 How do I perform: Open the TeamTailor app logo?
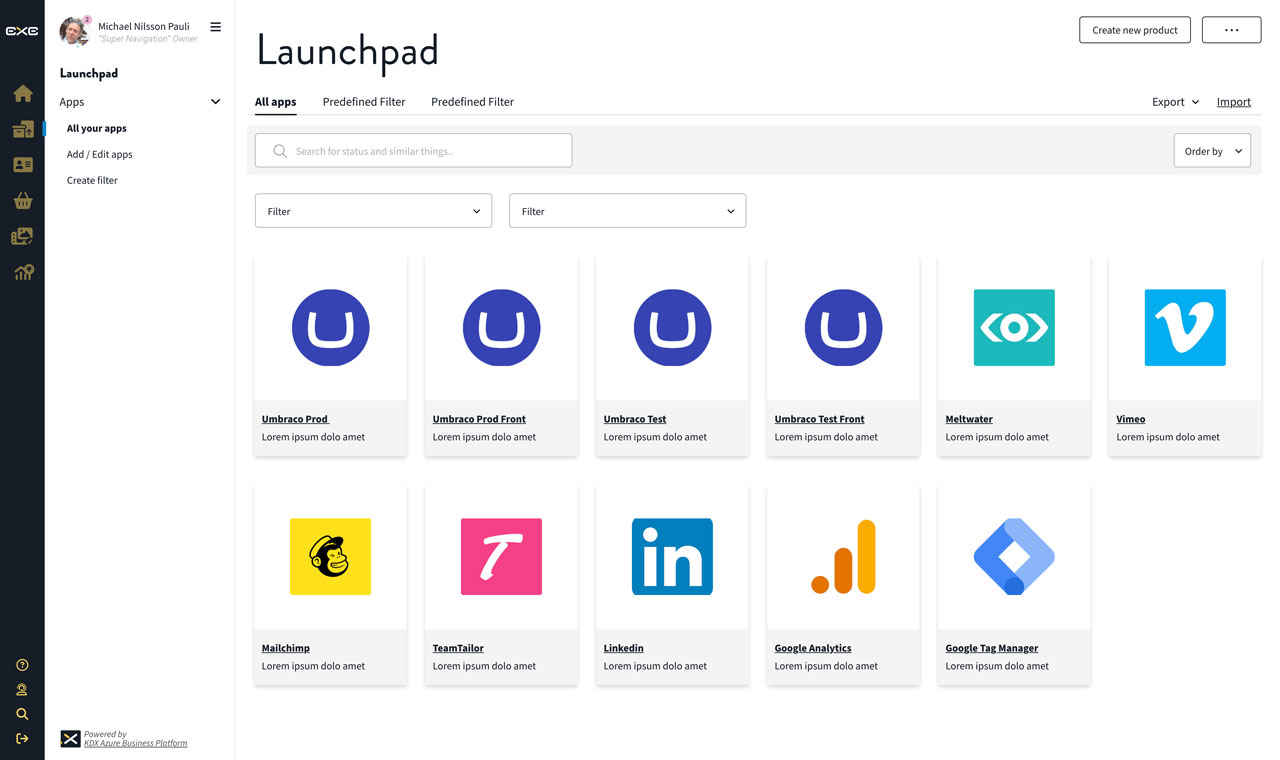[502, 556]
